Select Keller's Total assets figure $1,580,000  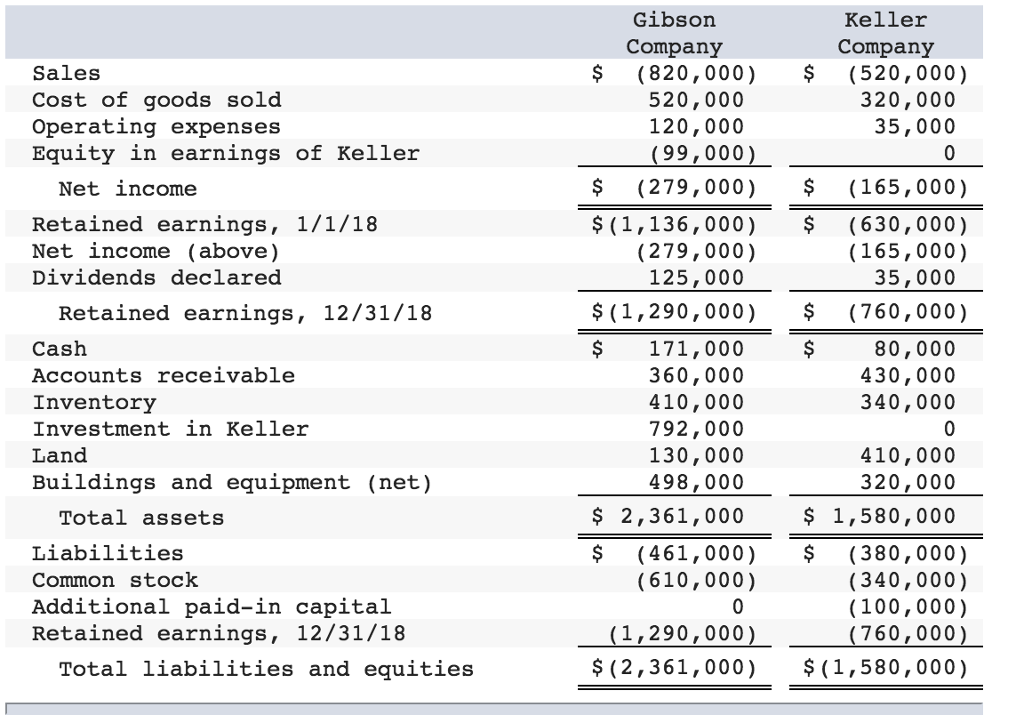(x=886, y=517)
